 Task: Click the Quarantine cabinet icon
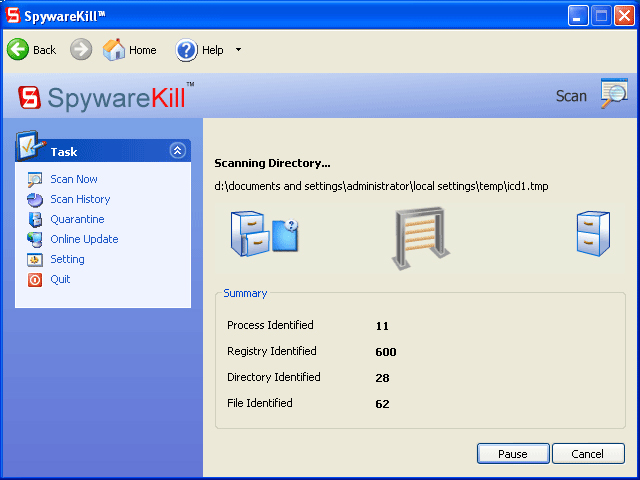coord(35,220)
